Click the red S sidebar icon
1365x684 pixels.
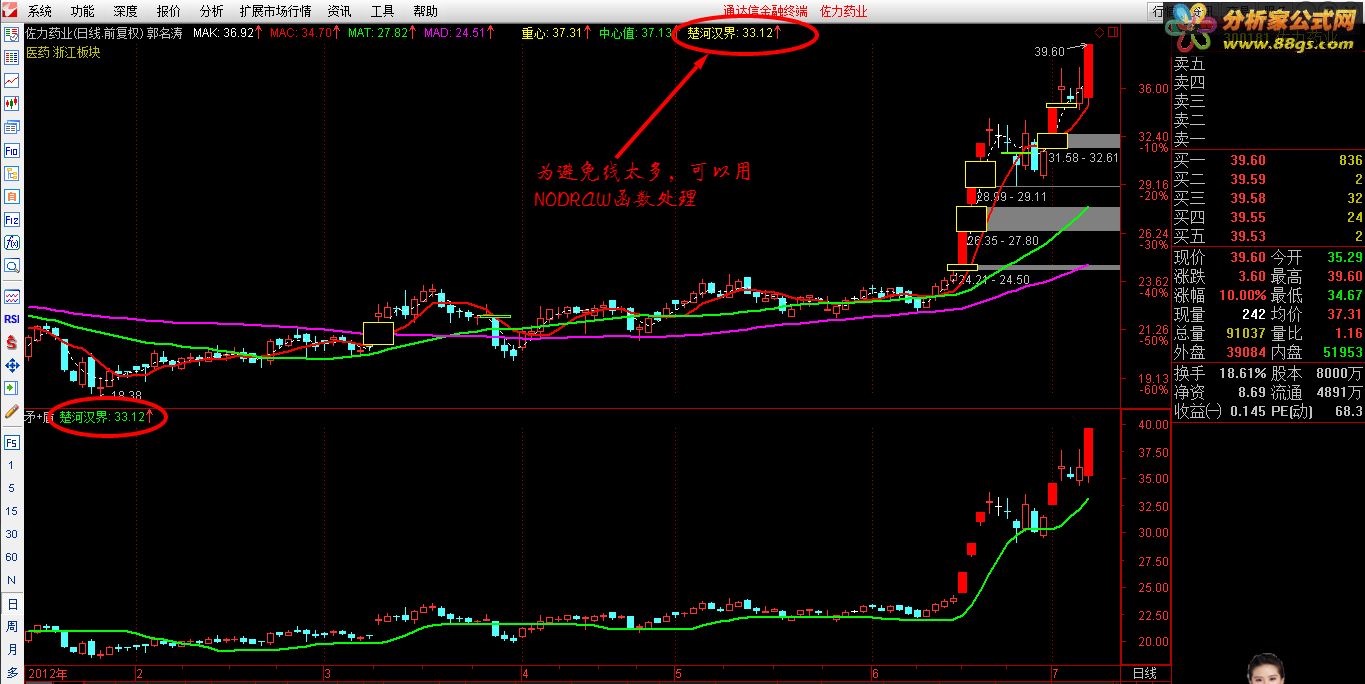(12, 342)
